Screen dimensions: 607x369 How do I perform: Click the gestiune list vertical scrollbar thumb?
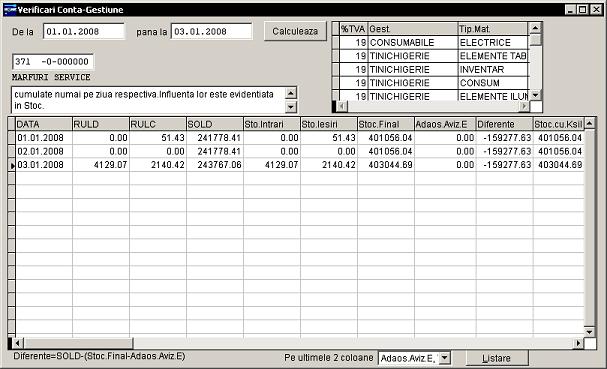[535, 40]
